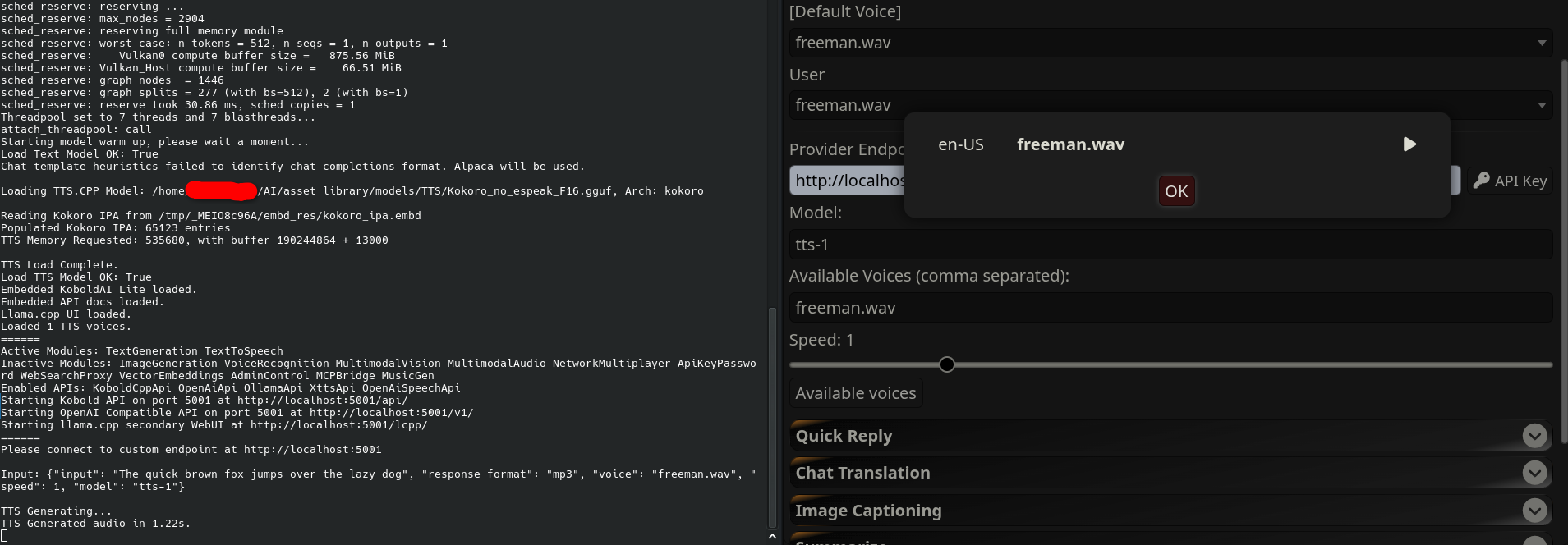Edit the Available Voices text field

[1170, 308]
